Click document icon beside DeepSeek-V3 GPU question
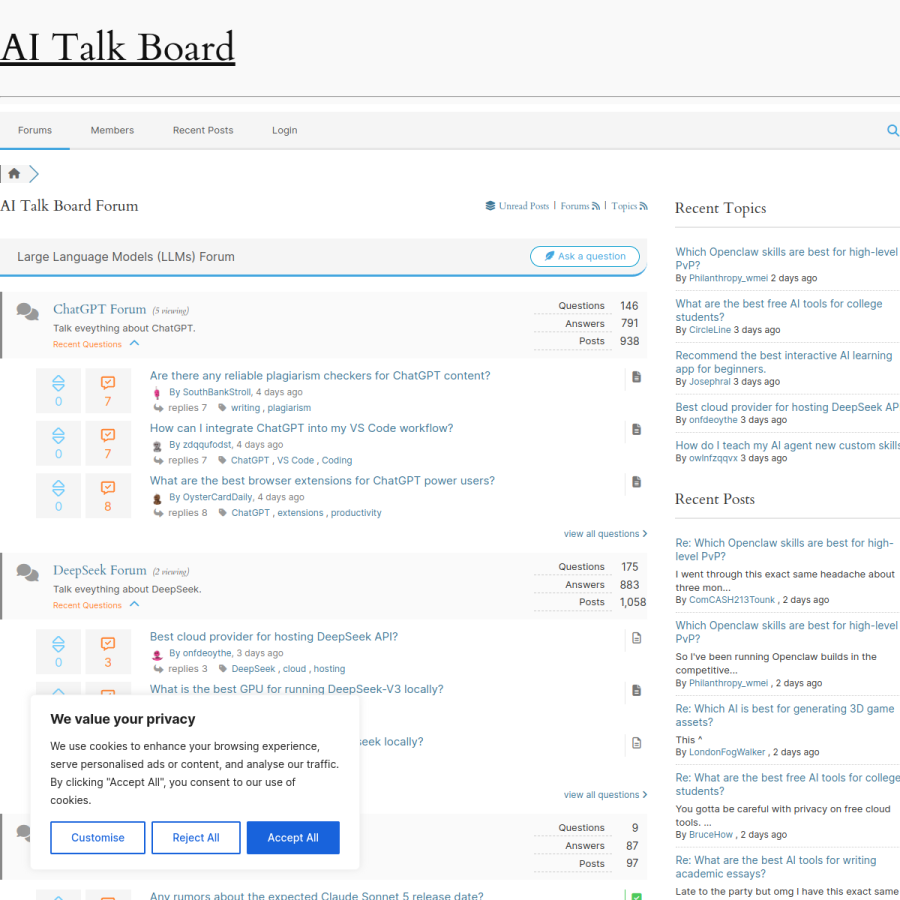Viewport: 900px width, 900px height. click(637, 690)
